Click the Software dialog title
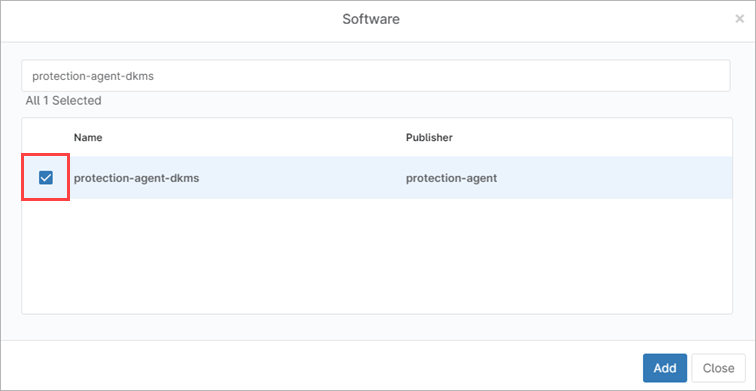This screenshot has height=391, width=756. click(371, 19)
